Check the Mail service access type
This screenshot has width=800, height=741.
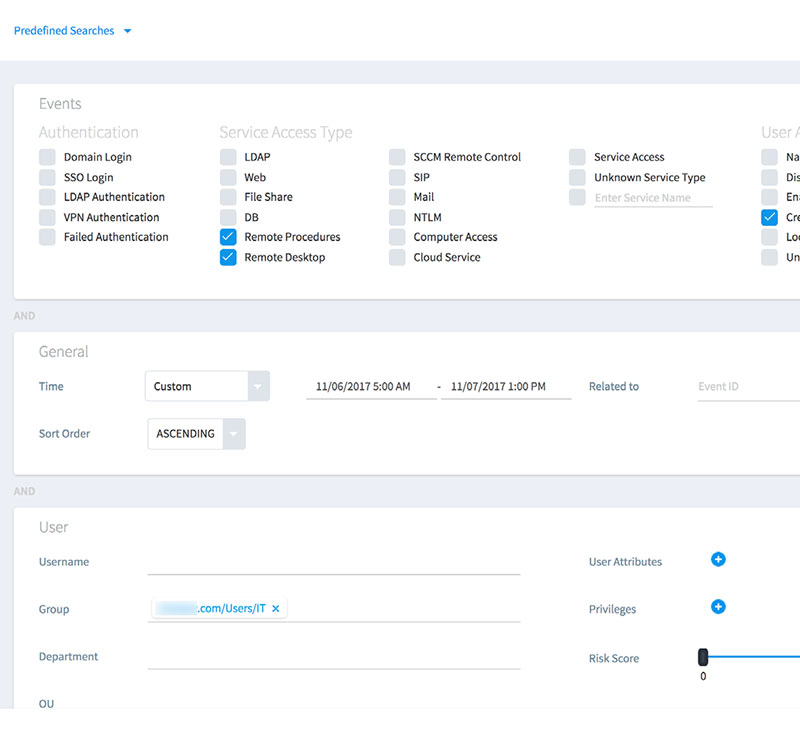click(397, 197)
